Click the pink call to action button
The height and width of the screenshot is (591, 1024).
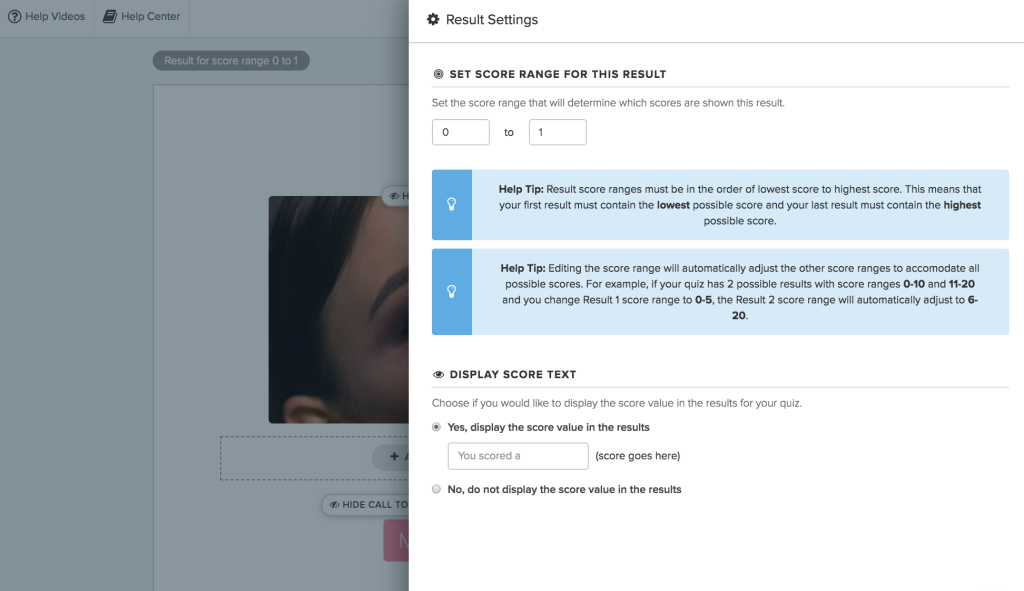coord(396,541)
